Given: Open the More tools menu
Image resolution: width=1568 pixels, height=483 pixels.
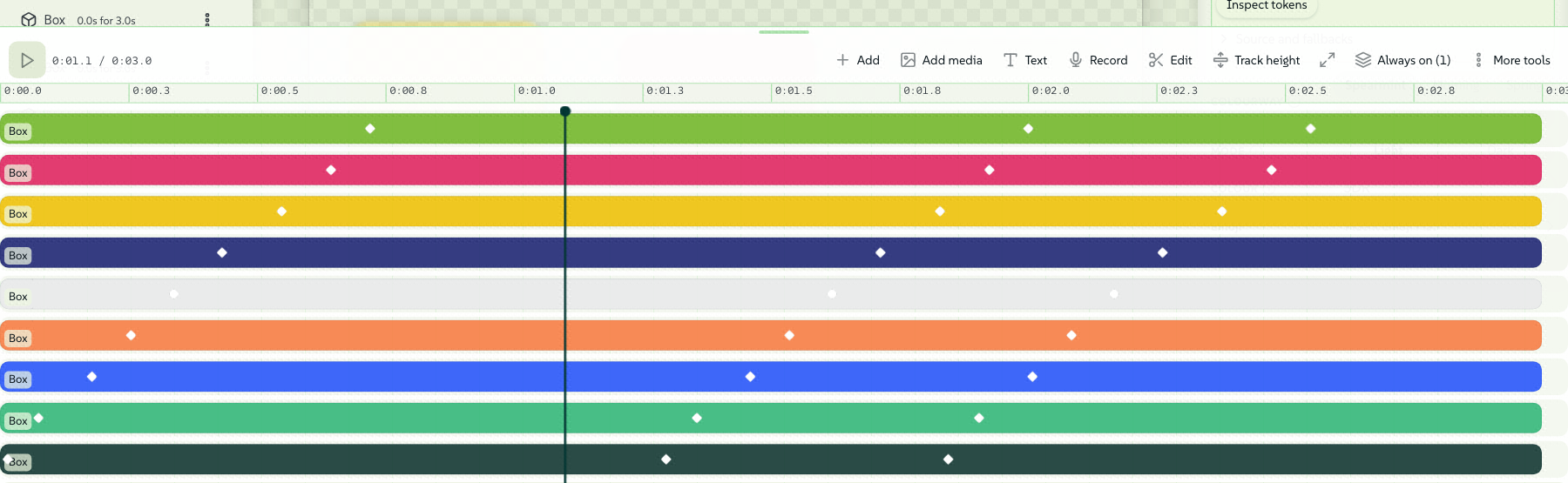Looking at the screenshot, I should click(1511, 60).
